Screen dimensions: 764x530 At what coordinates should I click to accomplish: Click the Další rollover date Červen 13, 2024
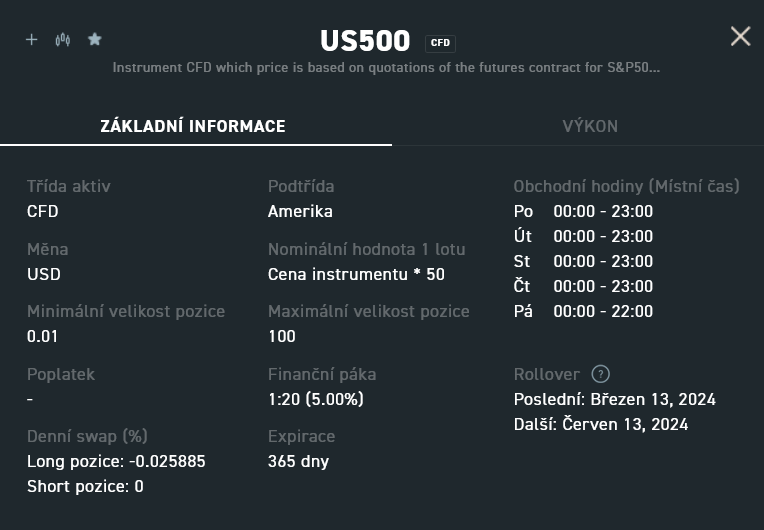601,424
